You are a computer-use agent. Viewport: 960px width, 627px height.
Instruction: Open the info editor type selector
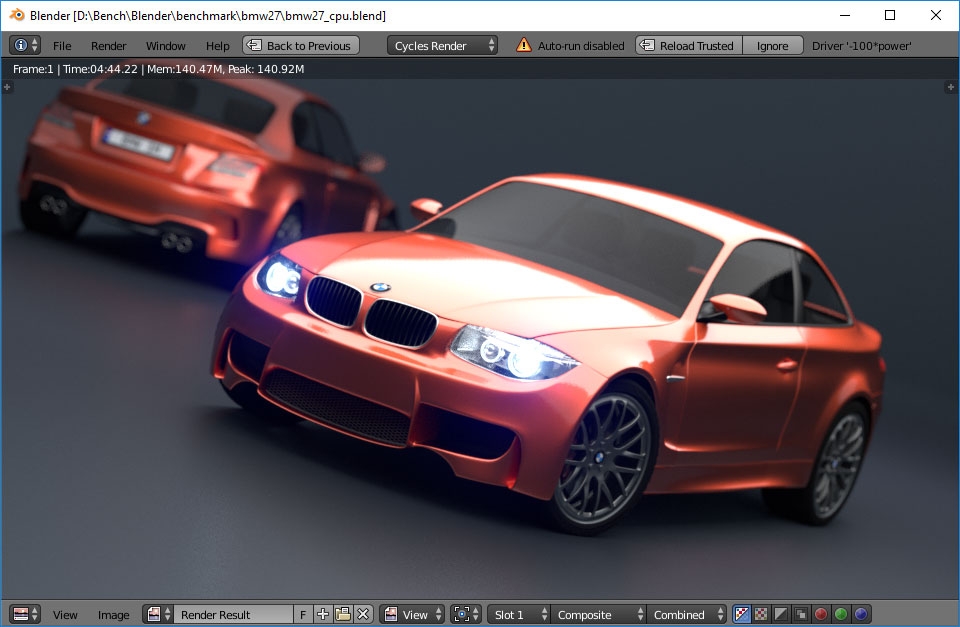[25, 45]
